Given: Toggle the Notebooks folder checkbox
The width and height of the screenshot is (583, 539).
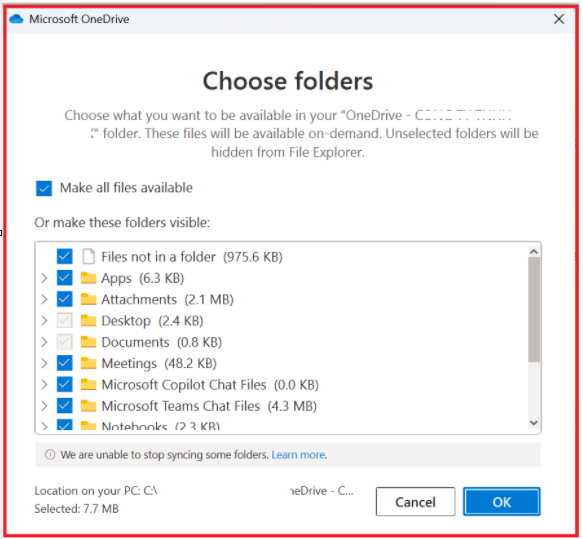Looking at the screenshot, I should (65, 425).
